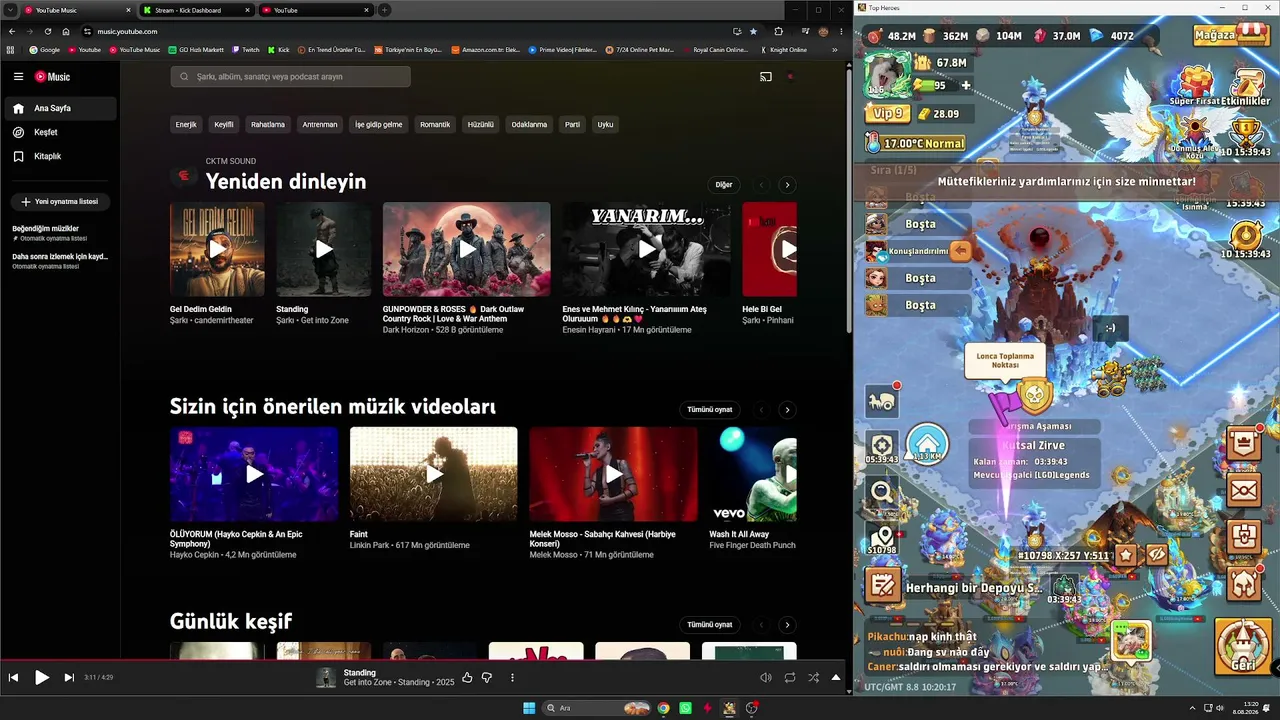Show next items in Günlük keşif carousel
This screenshot has width=1280, height=720.
(787, 625)
